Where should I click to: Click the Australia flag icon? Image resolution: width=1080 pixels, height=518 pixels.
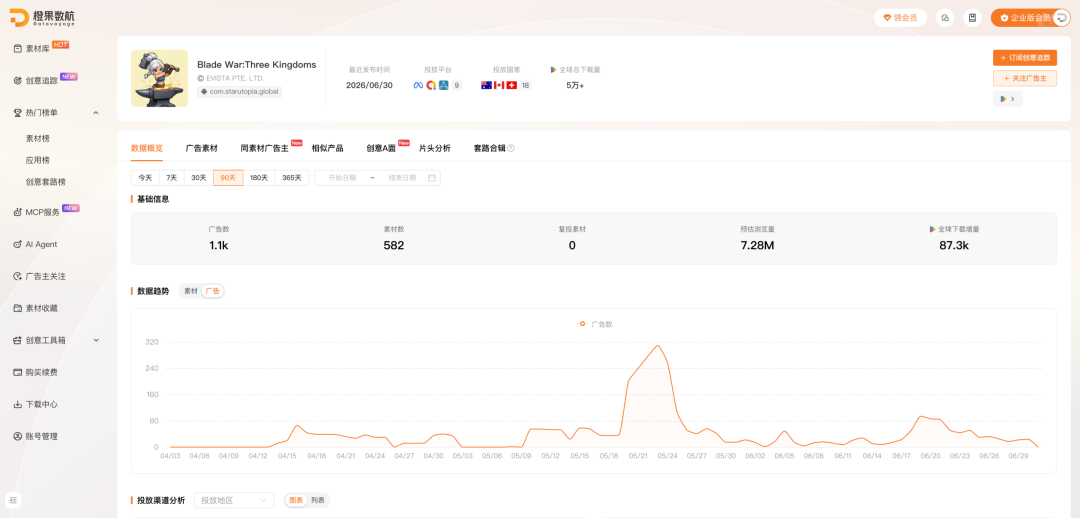click(x=486, y=85)
